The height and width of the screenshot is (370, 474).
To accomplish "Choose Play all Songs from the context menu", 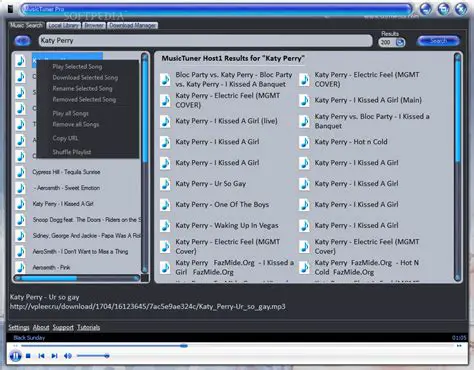I will (x=71, y=114).
